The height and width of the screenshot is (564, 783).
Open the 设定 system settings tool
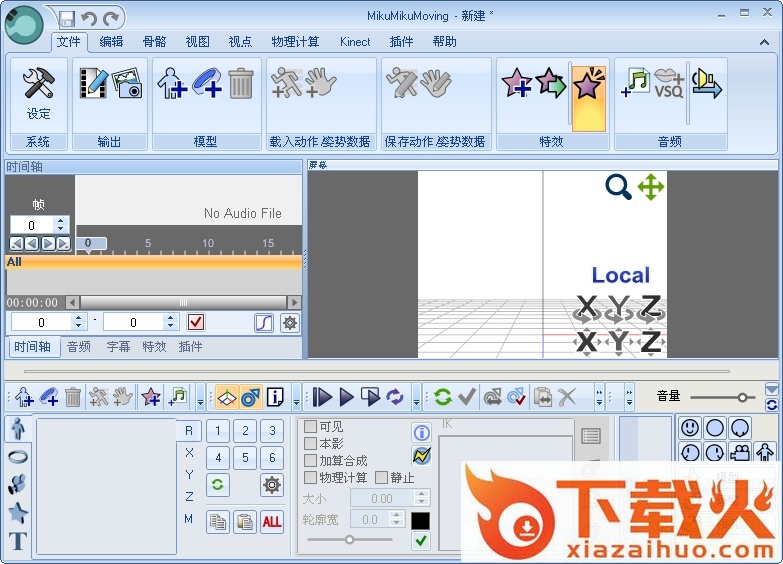[x=38, y=95]
